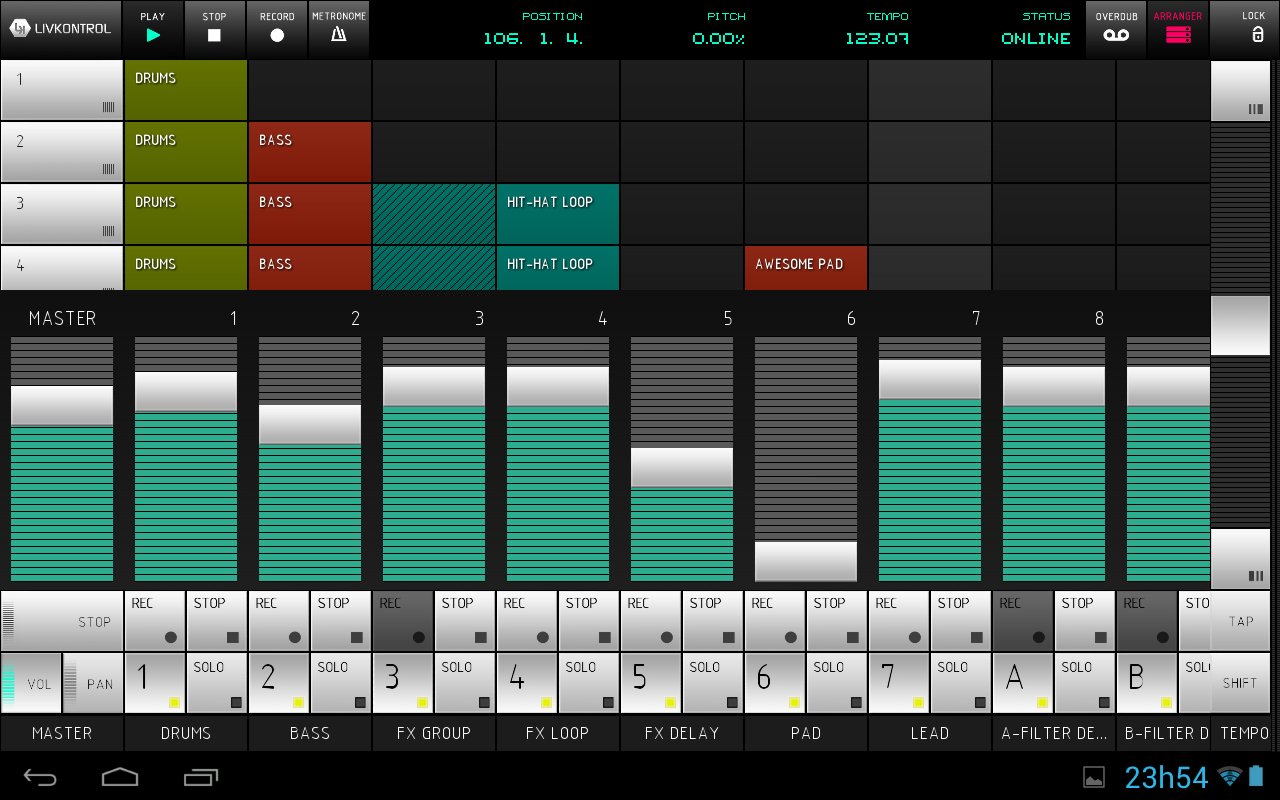The image size is (1280, 800).
Task: Arm REC on Lead track
Action: (x=899, y=620)
